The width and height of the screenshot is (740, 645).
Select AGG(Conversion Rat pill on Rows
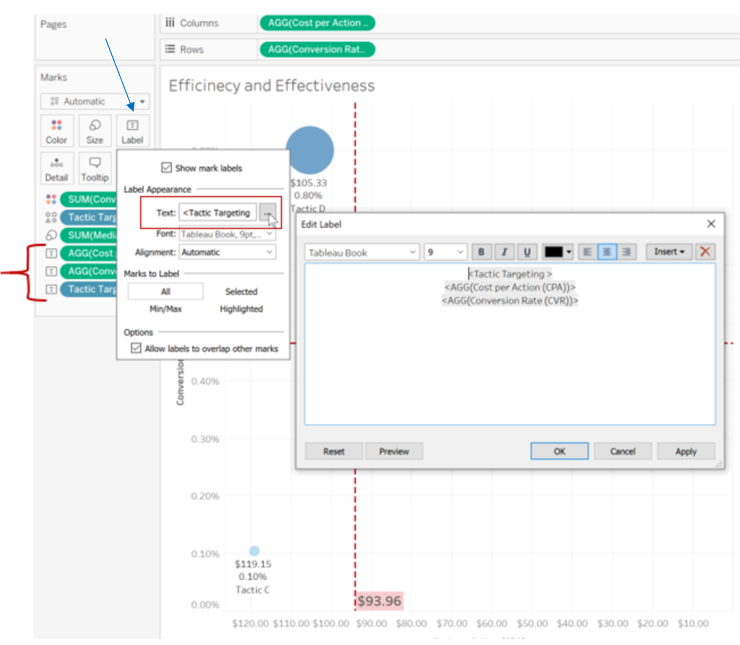point(318,49)
